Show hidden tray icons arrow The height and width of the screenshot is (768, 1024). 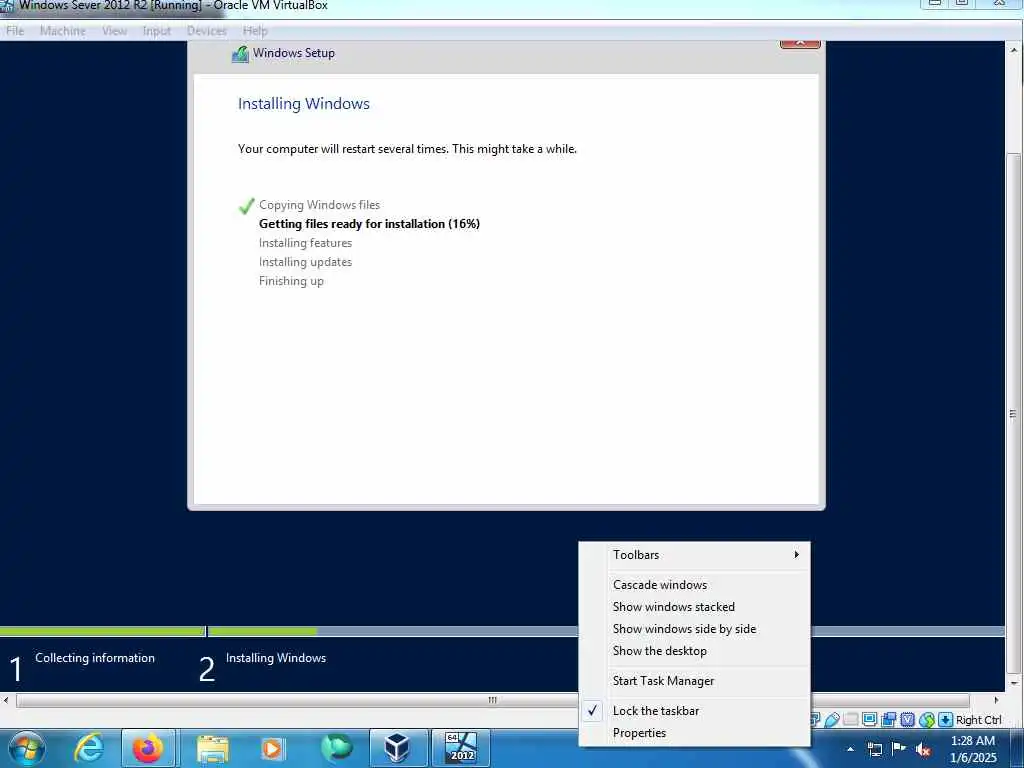point(850,749)
